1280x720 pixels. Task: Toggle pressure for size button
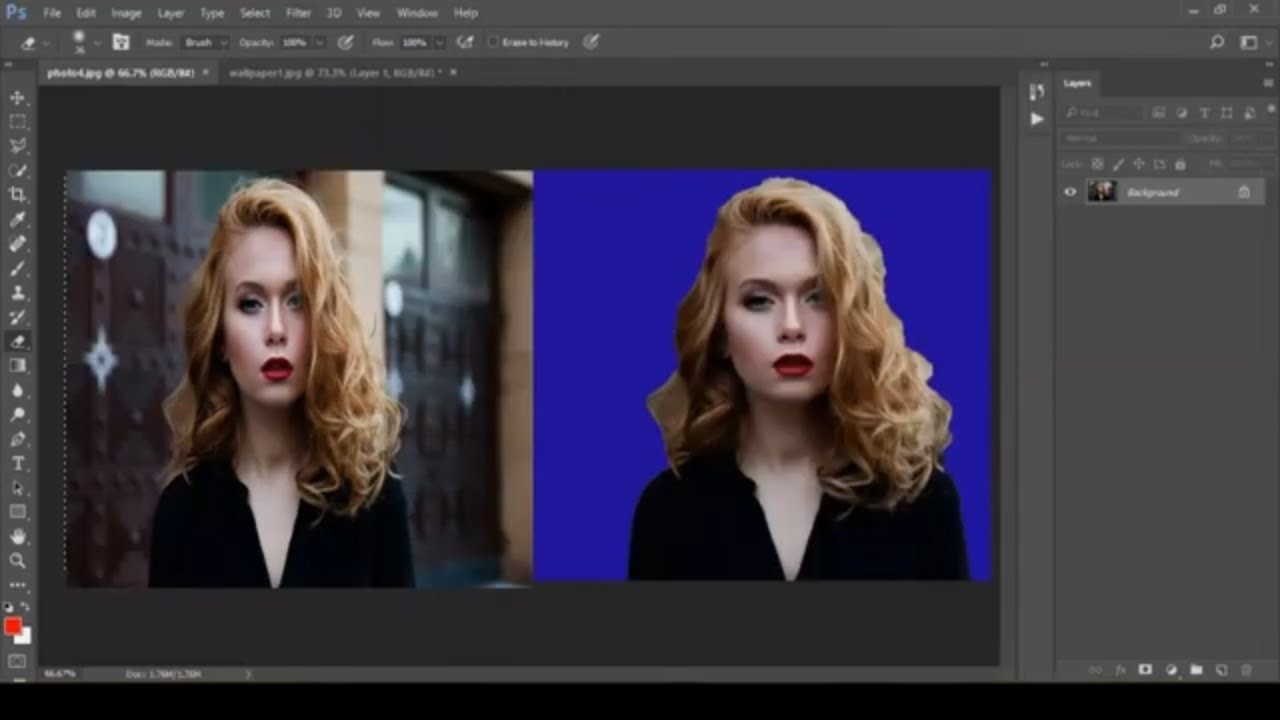pyautogui.click(x=591, y=42)
